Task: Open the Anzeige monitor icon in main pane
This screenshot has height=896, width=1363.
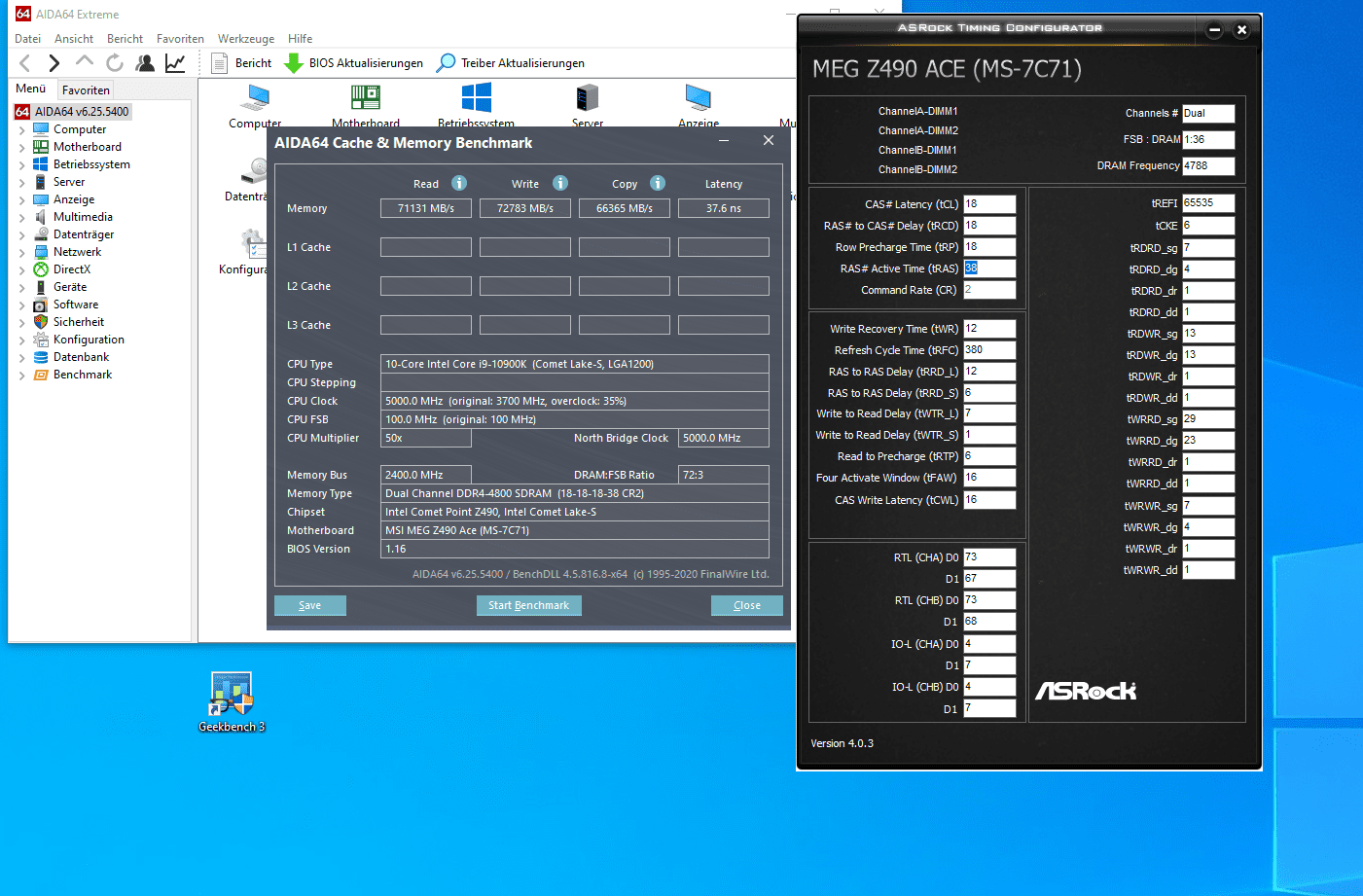Action: pyautogui.click(x=699, y=105)
